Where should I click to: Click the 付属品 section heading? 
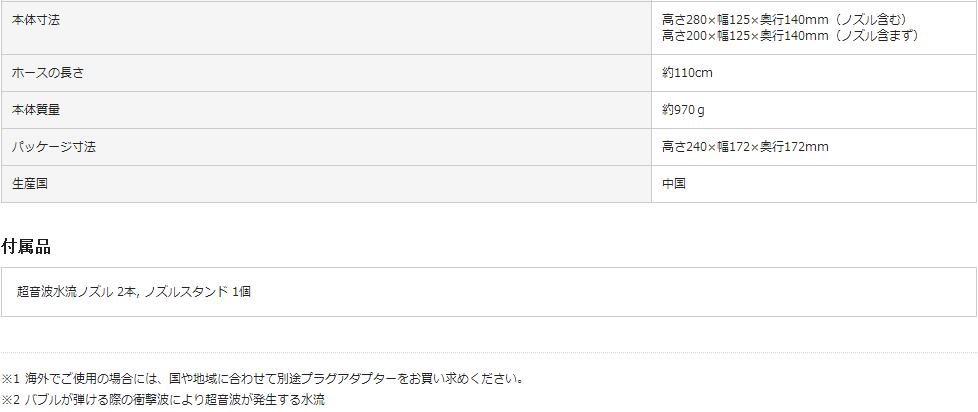(26, 246)
